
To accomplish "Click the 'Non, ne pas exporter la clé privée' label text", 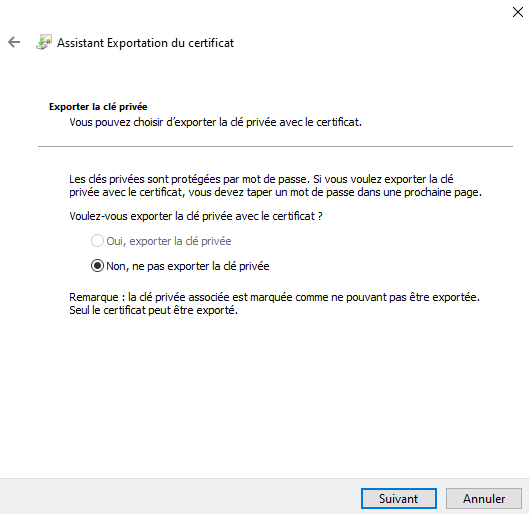I will 188,266.
